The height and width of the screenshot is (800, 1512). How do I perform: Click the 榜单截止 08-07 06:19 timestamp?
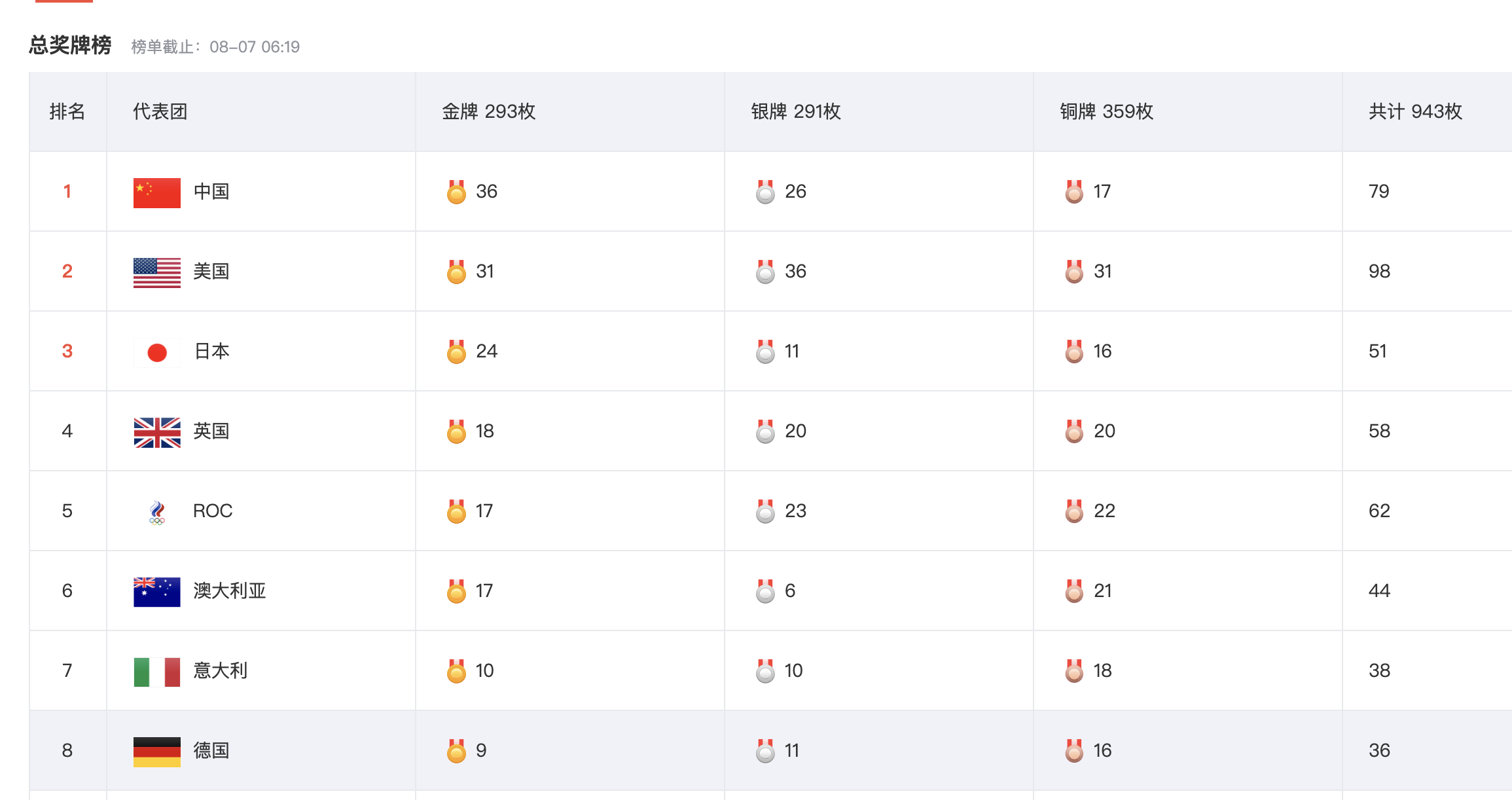pyautogui.click(x=215, y=47)
